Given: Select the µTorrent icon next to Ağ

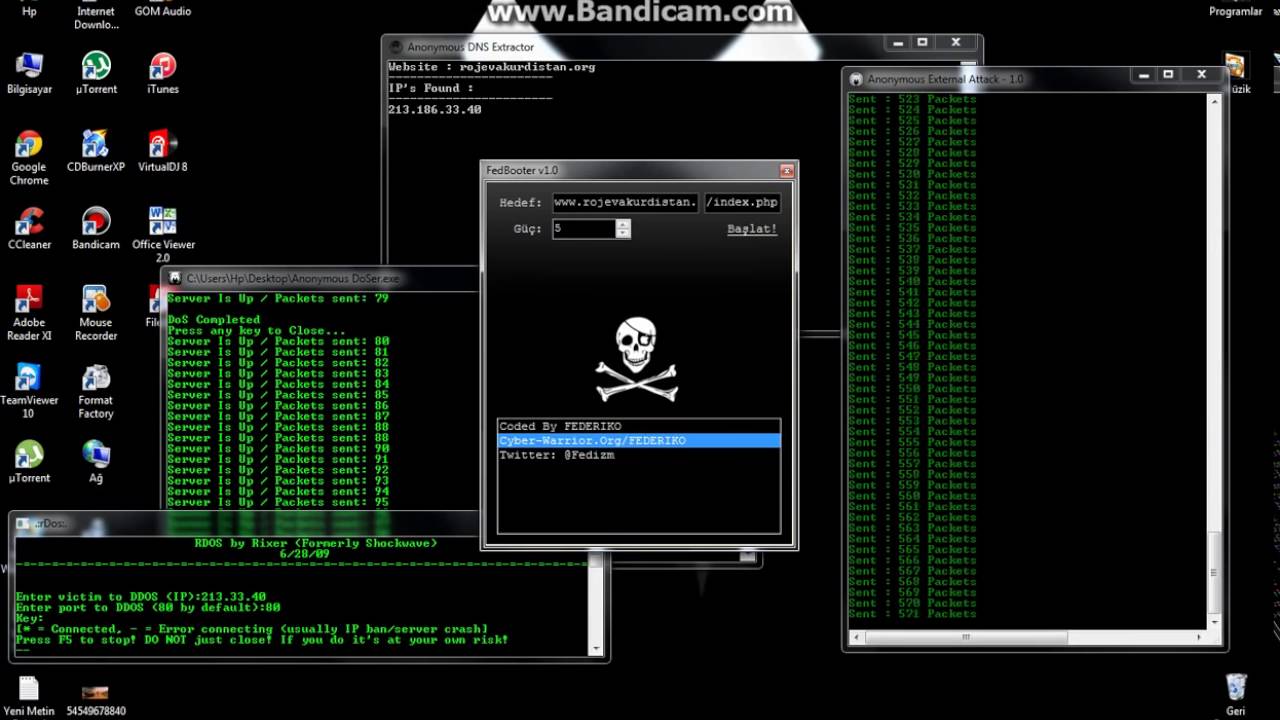Looking at the screenshot, I should tap(29, 463).
